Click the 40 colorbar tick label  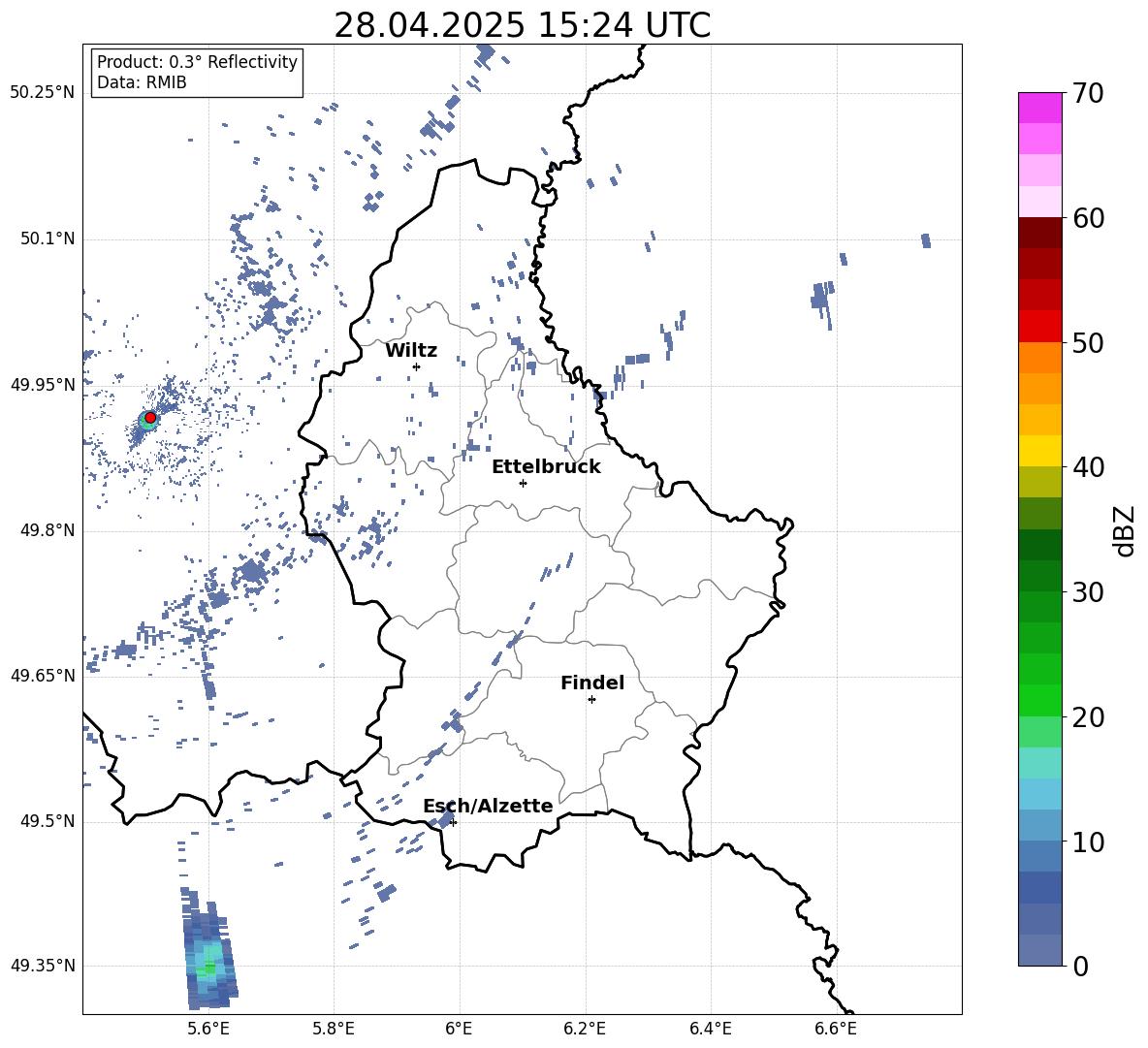[1088, 467]
